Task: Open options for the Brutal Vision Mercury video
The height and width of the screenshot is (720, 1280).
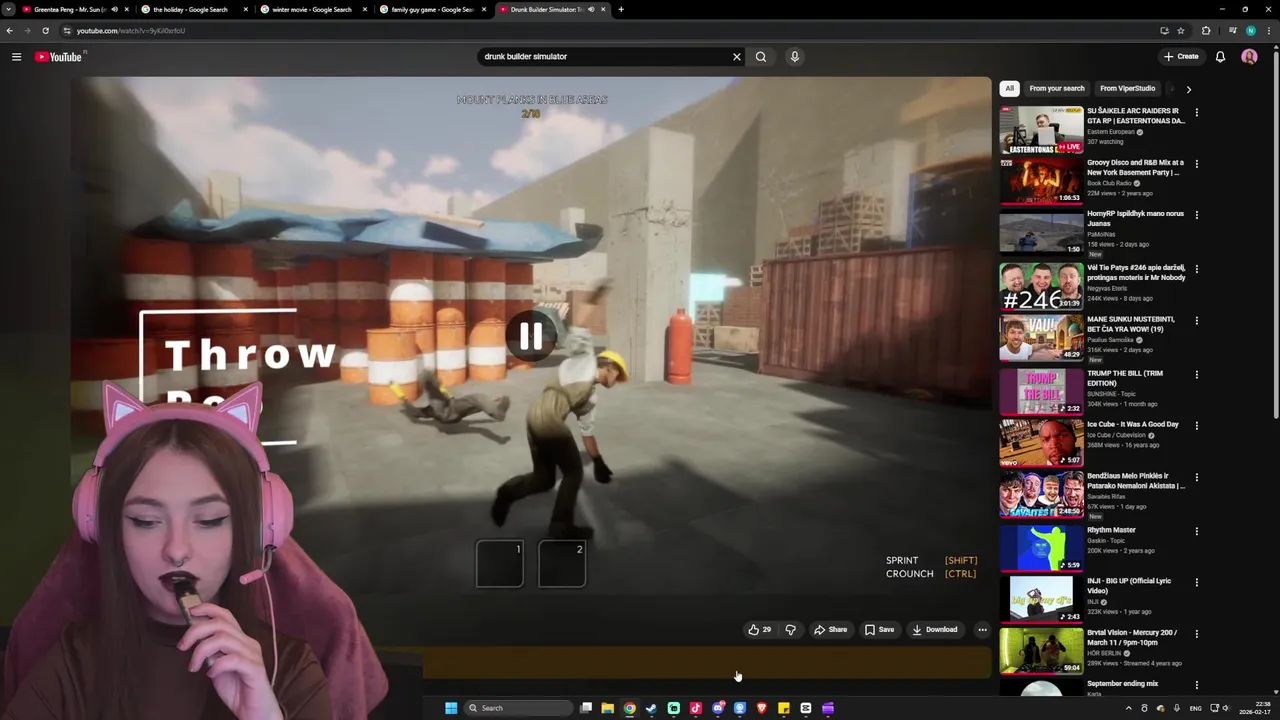Action: coord(1196,634)
